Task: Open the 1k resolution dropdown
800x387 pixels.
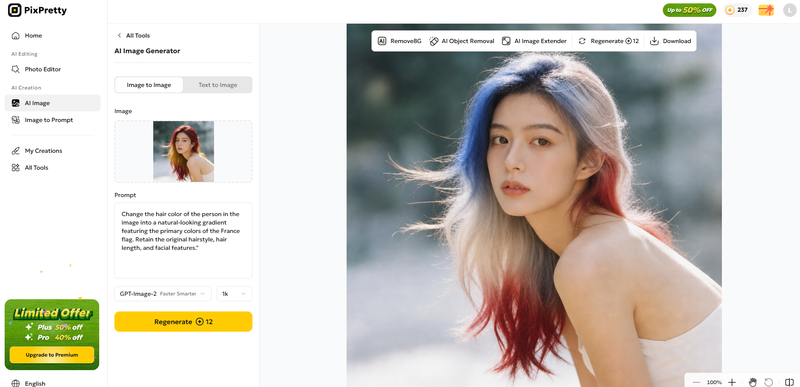Action: coord(234,294)
